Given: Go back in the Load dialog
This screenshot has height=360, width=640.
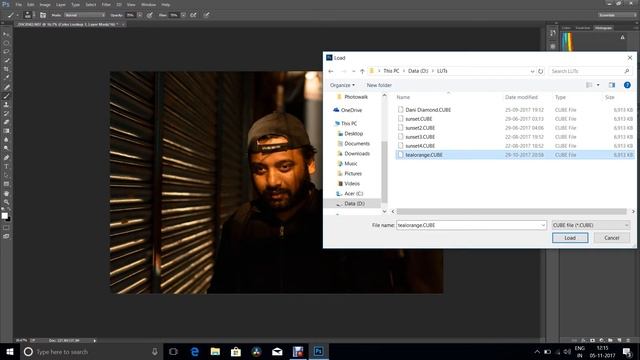Looking at the screenshot, I should (x=331, y=71).
